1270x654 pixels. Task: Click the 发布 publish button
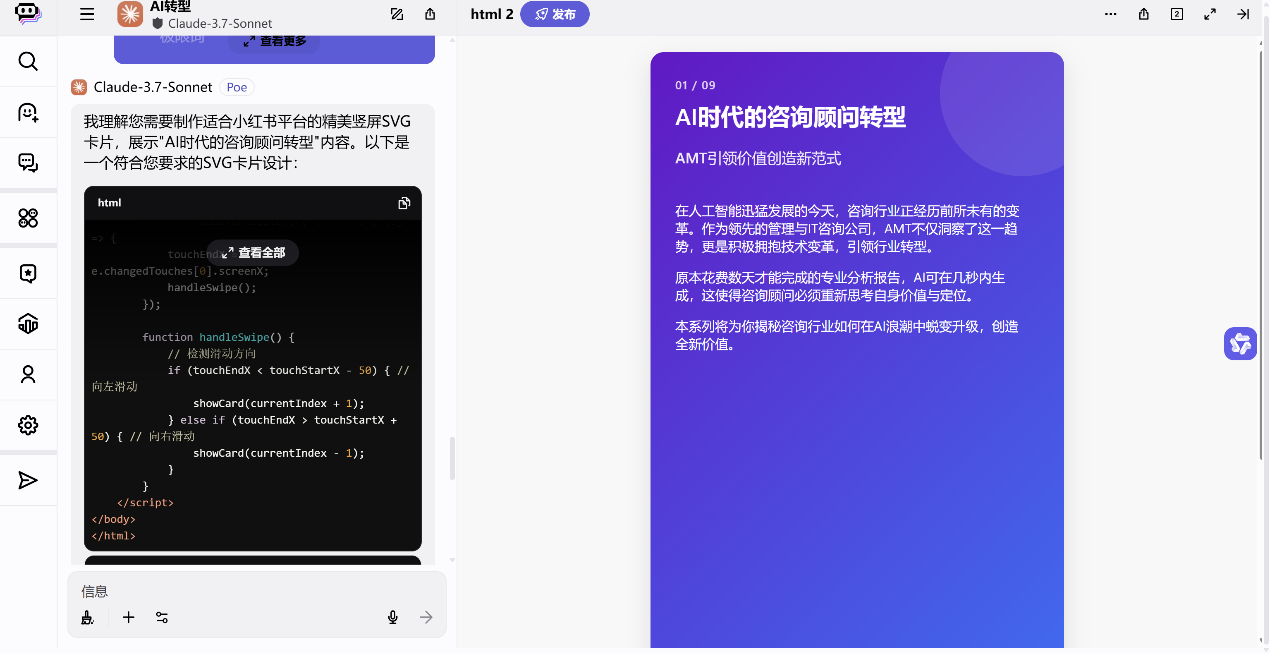pos(555,14)
